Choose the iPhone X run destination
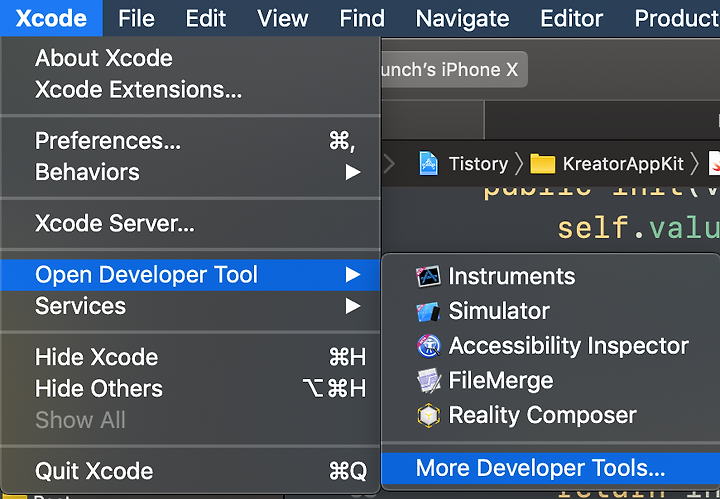 [x=454, y=70]
